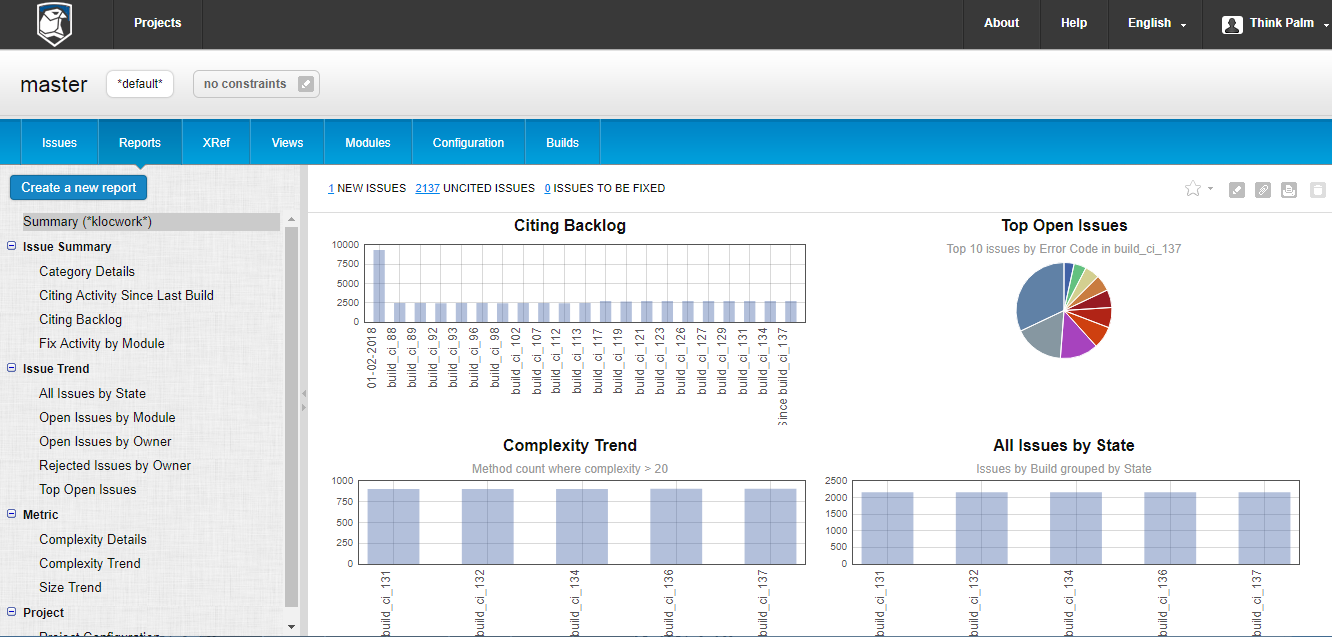Open the 2137 uncited issues link
Screen dimensions: 1332x637
click(427, 188)
